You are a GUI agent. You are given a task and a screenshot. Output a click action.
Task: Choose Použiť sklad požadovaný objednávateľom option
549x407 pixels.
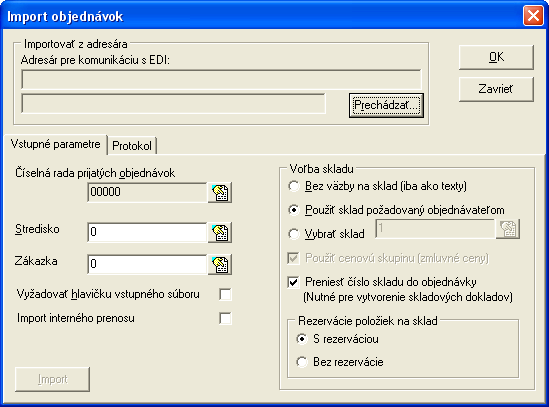click(294, 210)
